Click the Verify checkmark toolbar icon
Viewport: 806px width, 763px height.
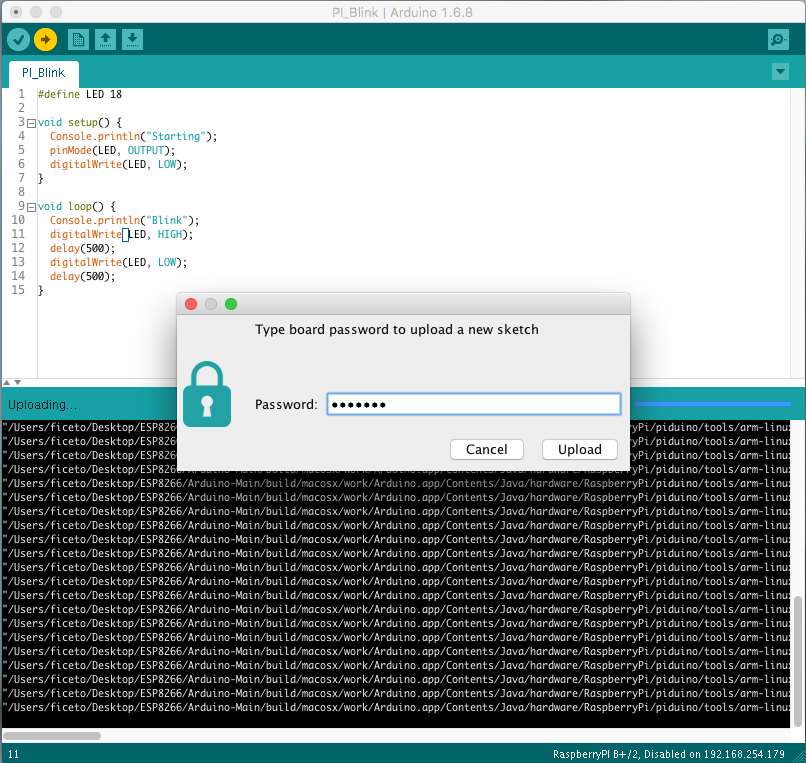pyautogui.click(x=19, y=40)
